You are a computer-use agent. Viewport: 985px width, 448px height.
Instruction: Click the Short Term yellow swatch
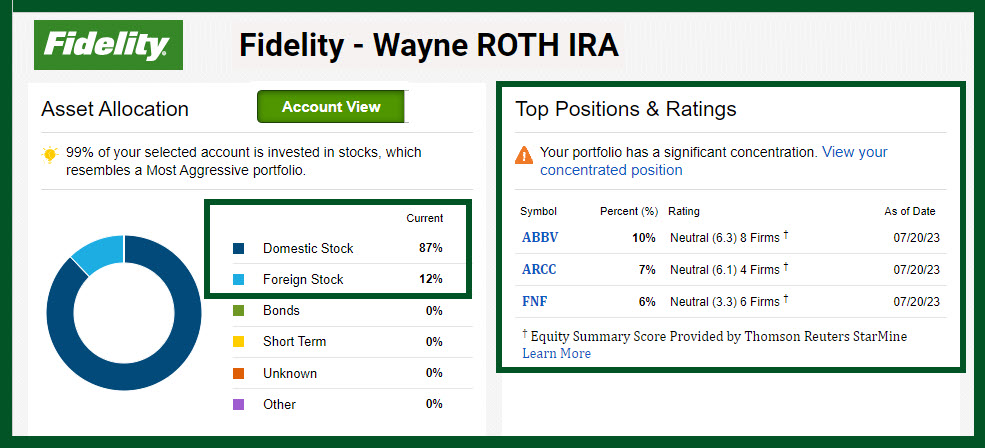(238, 342)
